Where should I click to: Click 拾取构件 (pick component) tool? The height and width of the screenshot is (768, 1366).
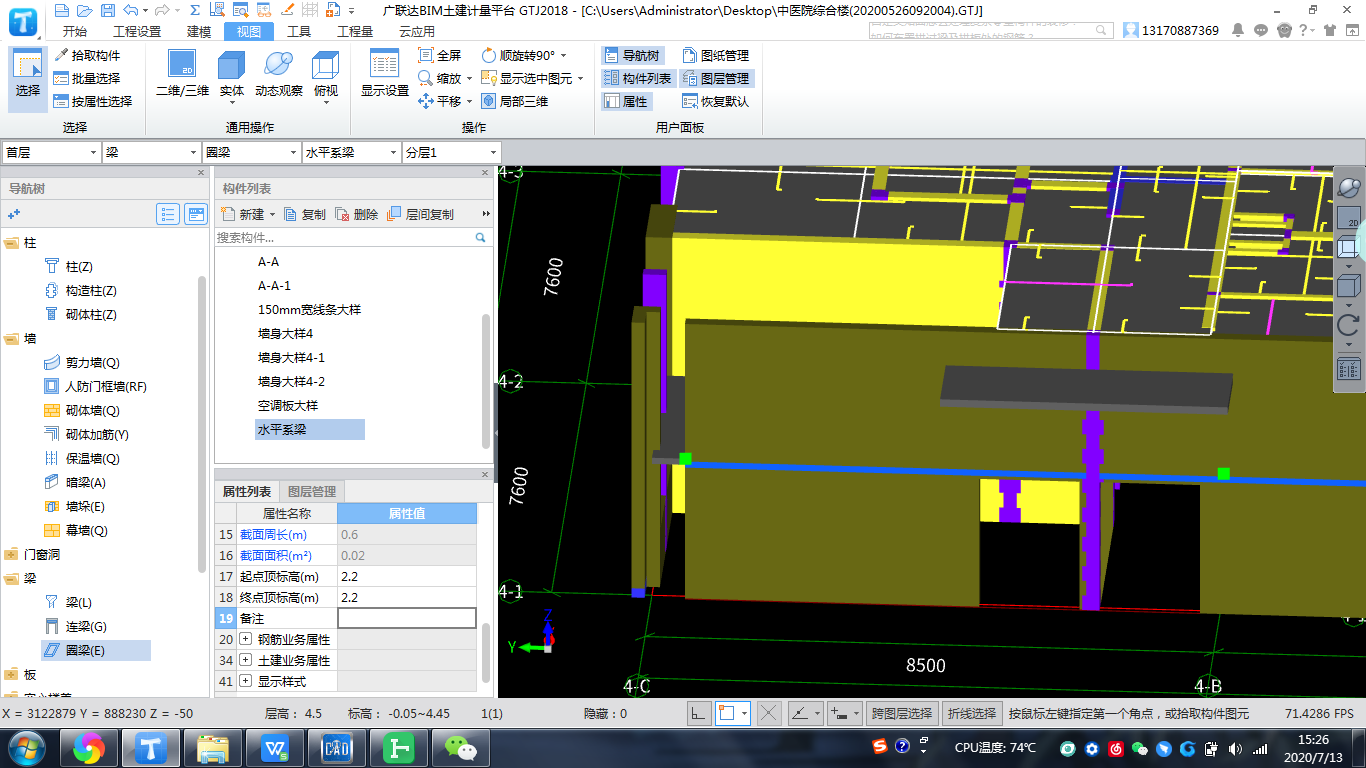(87, 55)
